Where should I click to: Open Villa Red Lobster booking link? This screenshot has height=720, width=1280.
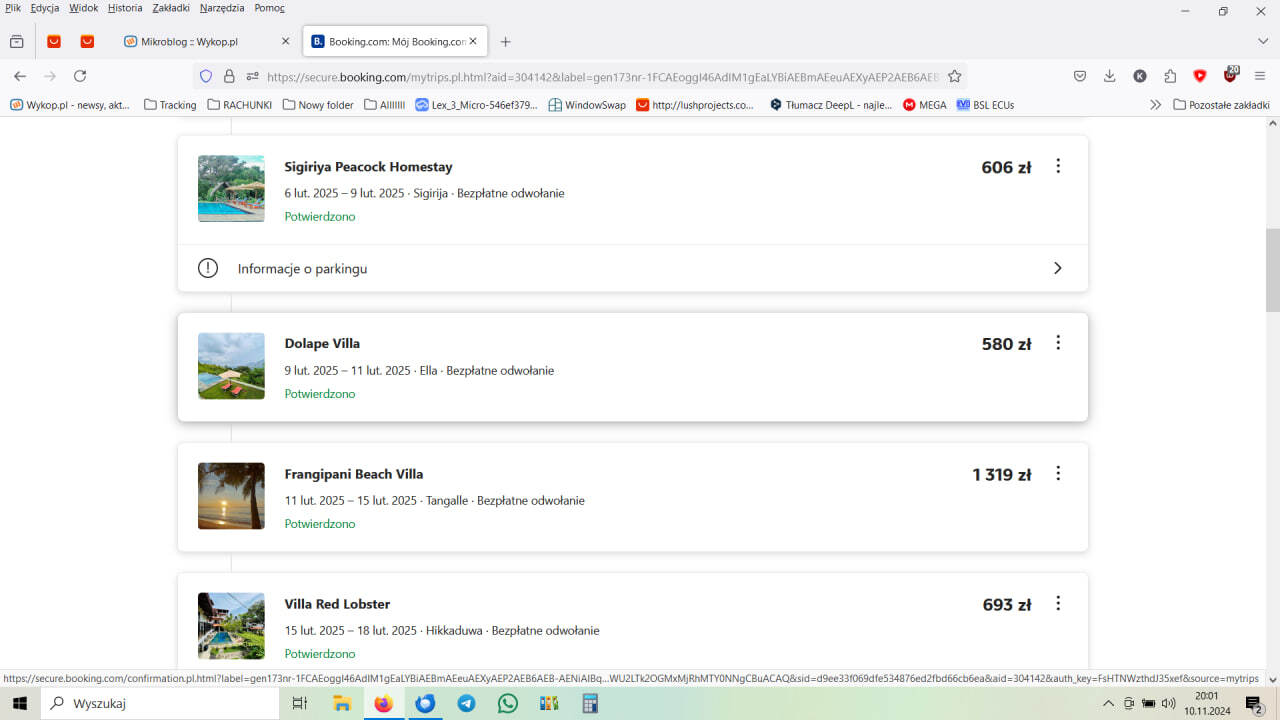point(337,604)
